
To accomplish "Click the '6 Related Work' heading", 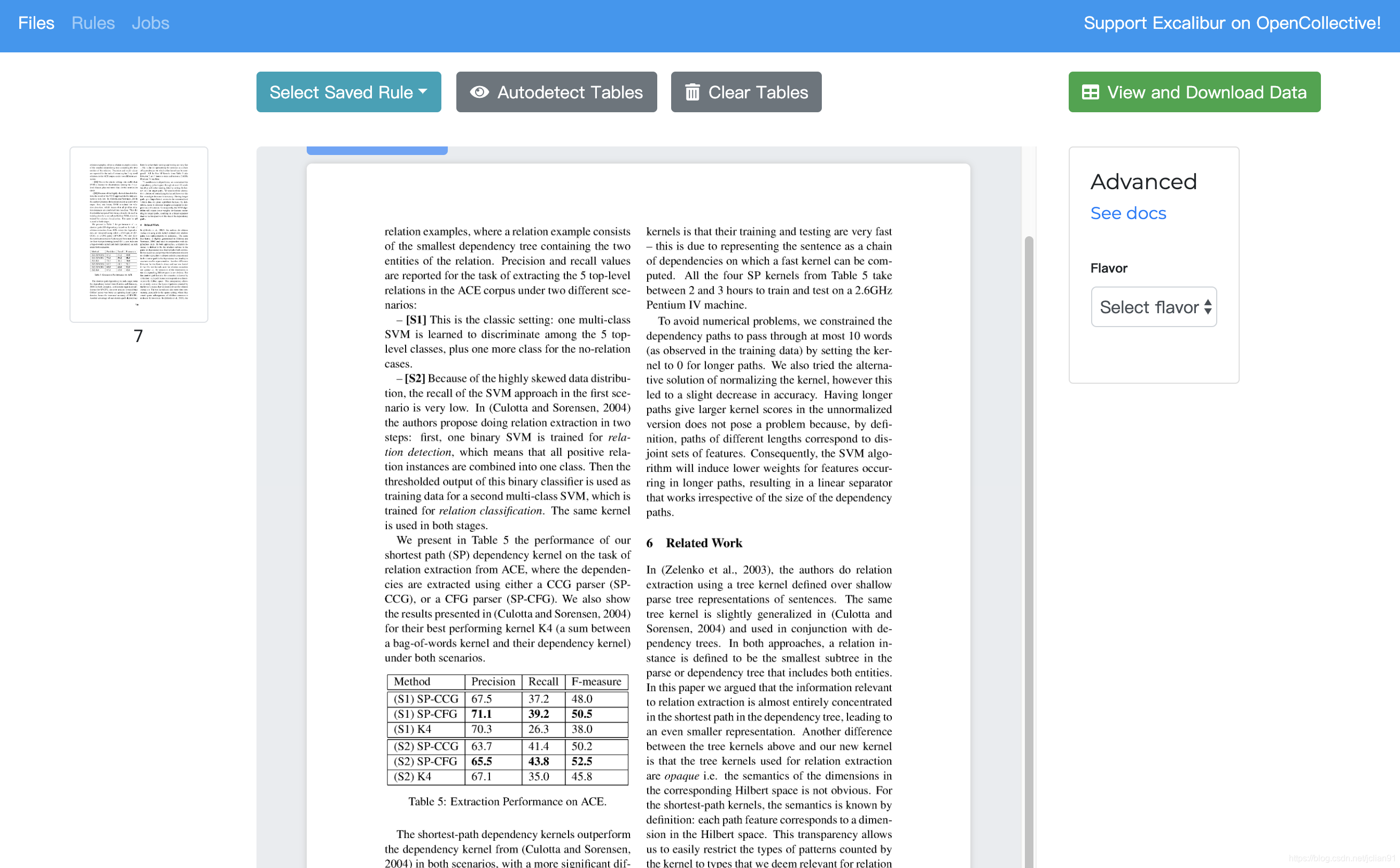I will pos(694,543).
